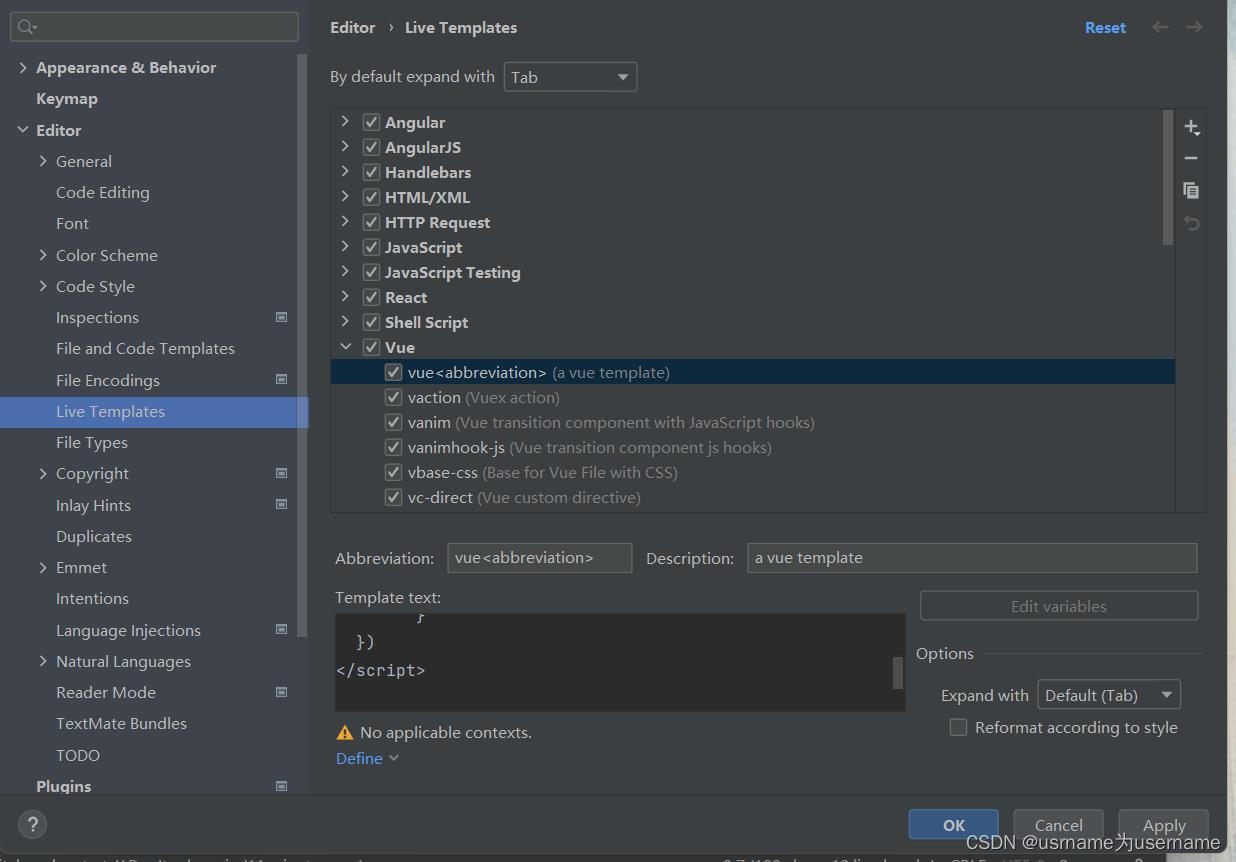1236x862 pixels.
Task: Duplicate the selected live template
Action: (1191, 190)
